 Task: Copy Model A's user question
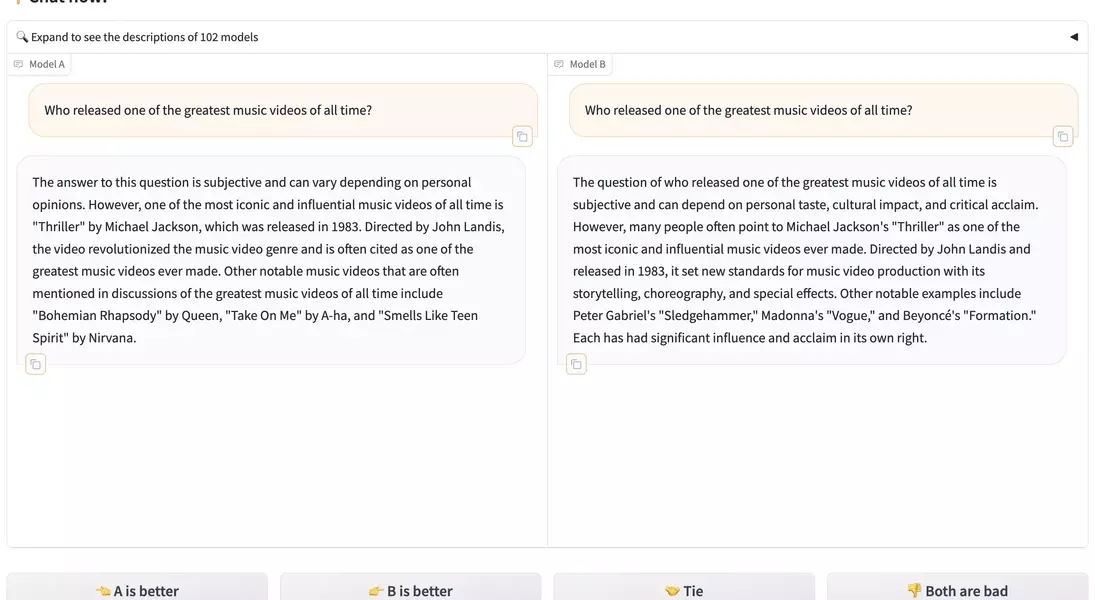tap(522, 136)
